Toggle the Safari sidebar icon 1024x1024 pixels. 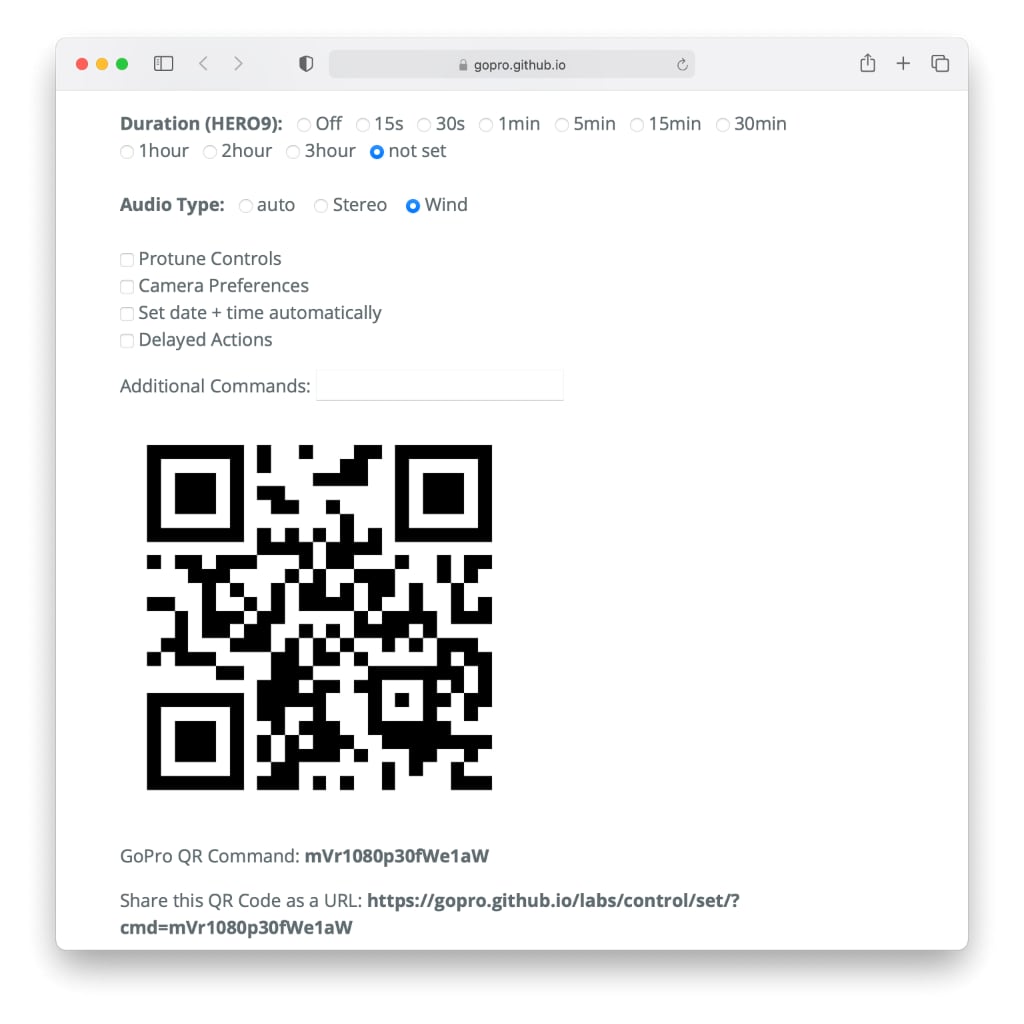coord(163,63)
